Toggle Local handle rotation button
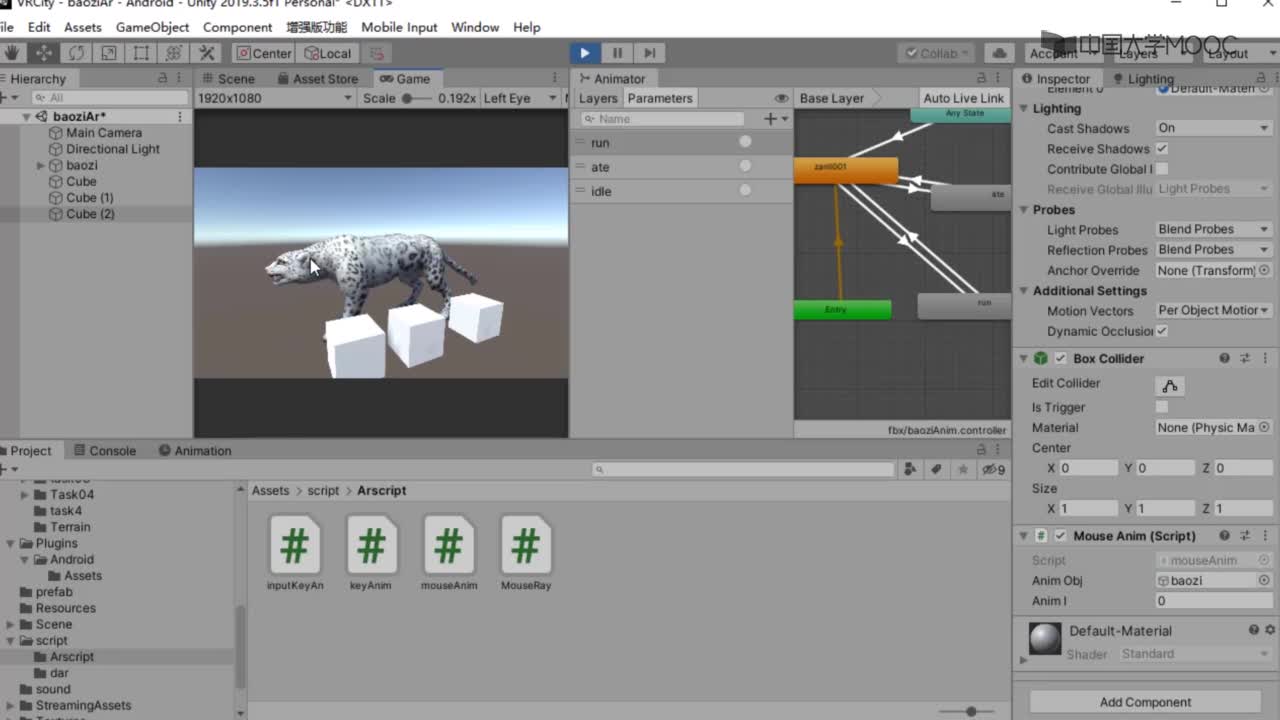1280x720 pixels. point(329,53)
